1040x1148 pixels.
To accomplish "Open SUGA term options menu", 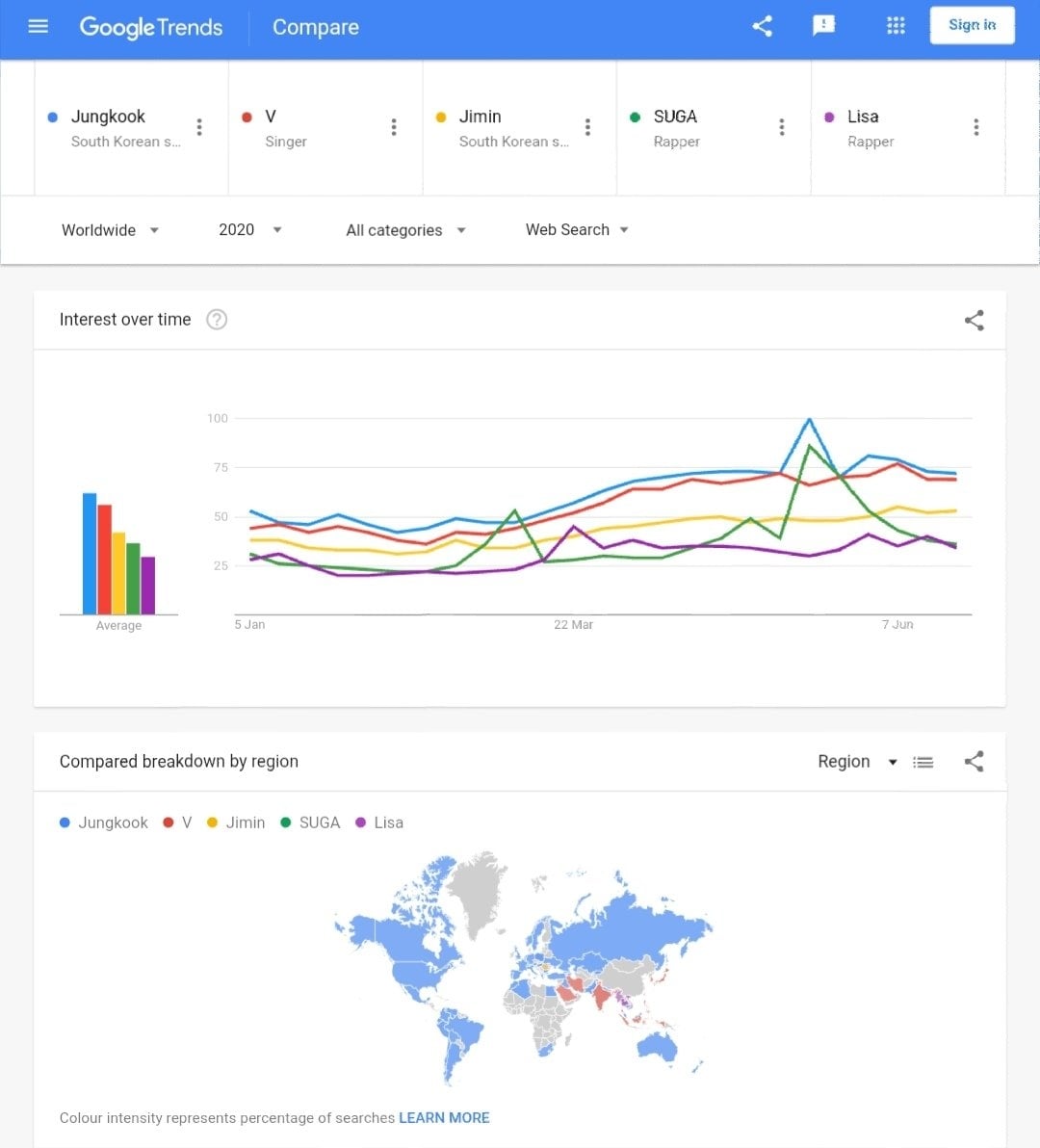I will coord(782,127).
